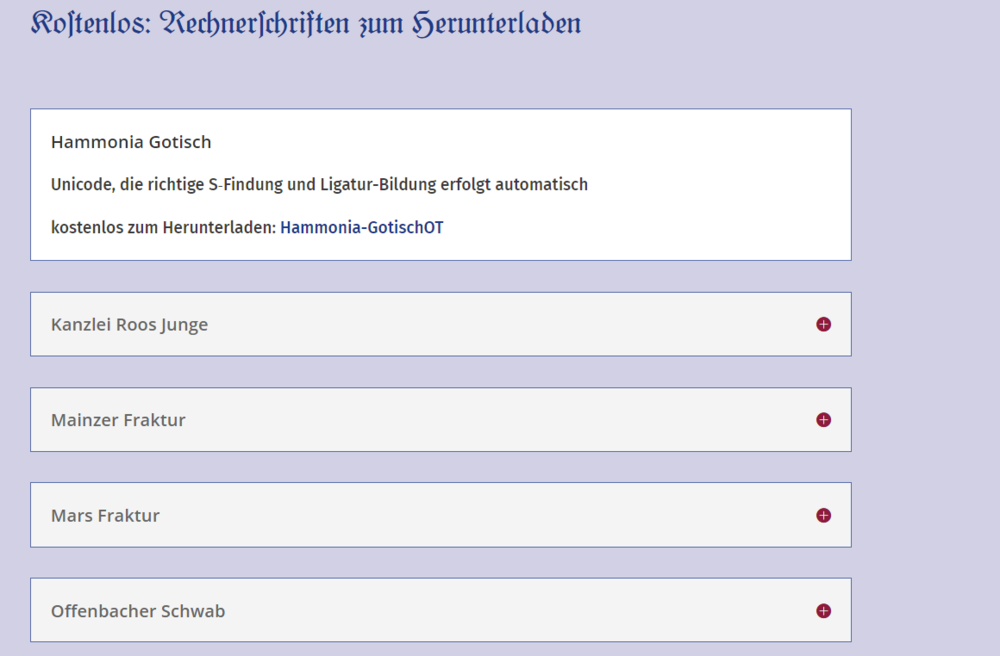Open the Mars Fraktur section title

click(x=105, y=516)
